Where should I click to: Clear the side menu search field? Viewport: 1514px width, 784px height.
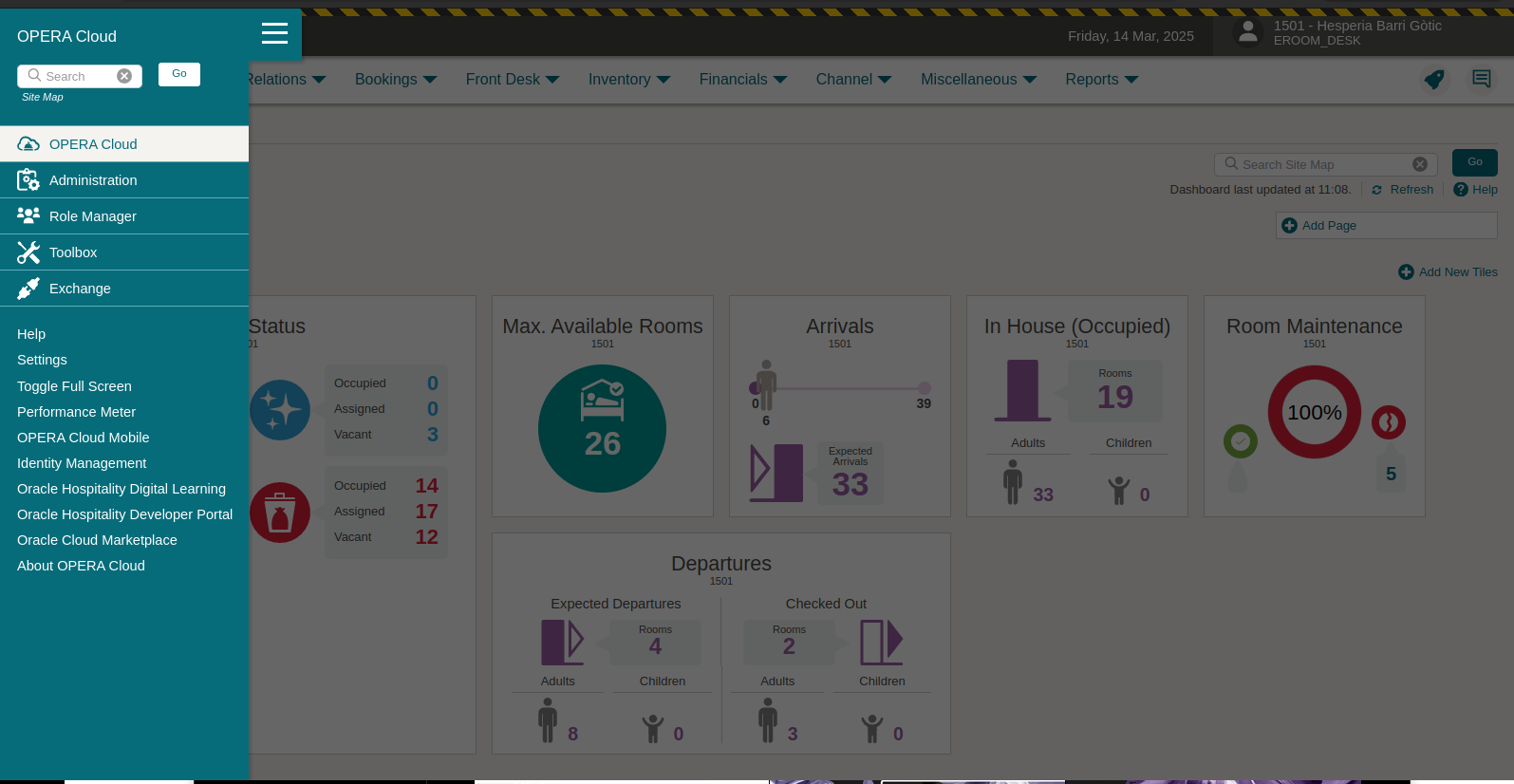tap(124, 76)
